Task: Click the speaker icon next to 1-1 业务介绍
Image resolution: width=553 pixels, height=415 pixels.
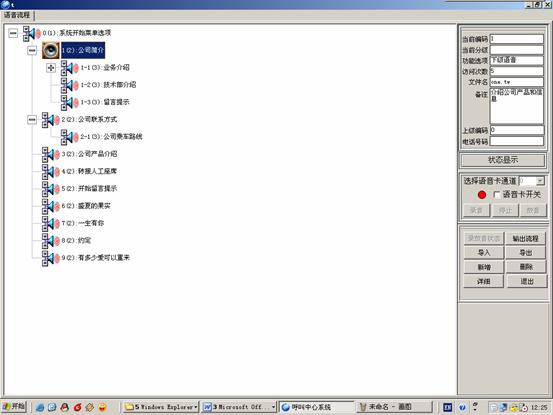Action: 69,68
